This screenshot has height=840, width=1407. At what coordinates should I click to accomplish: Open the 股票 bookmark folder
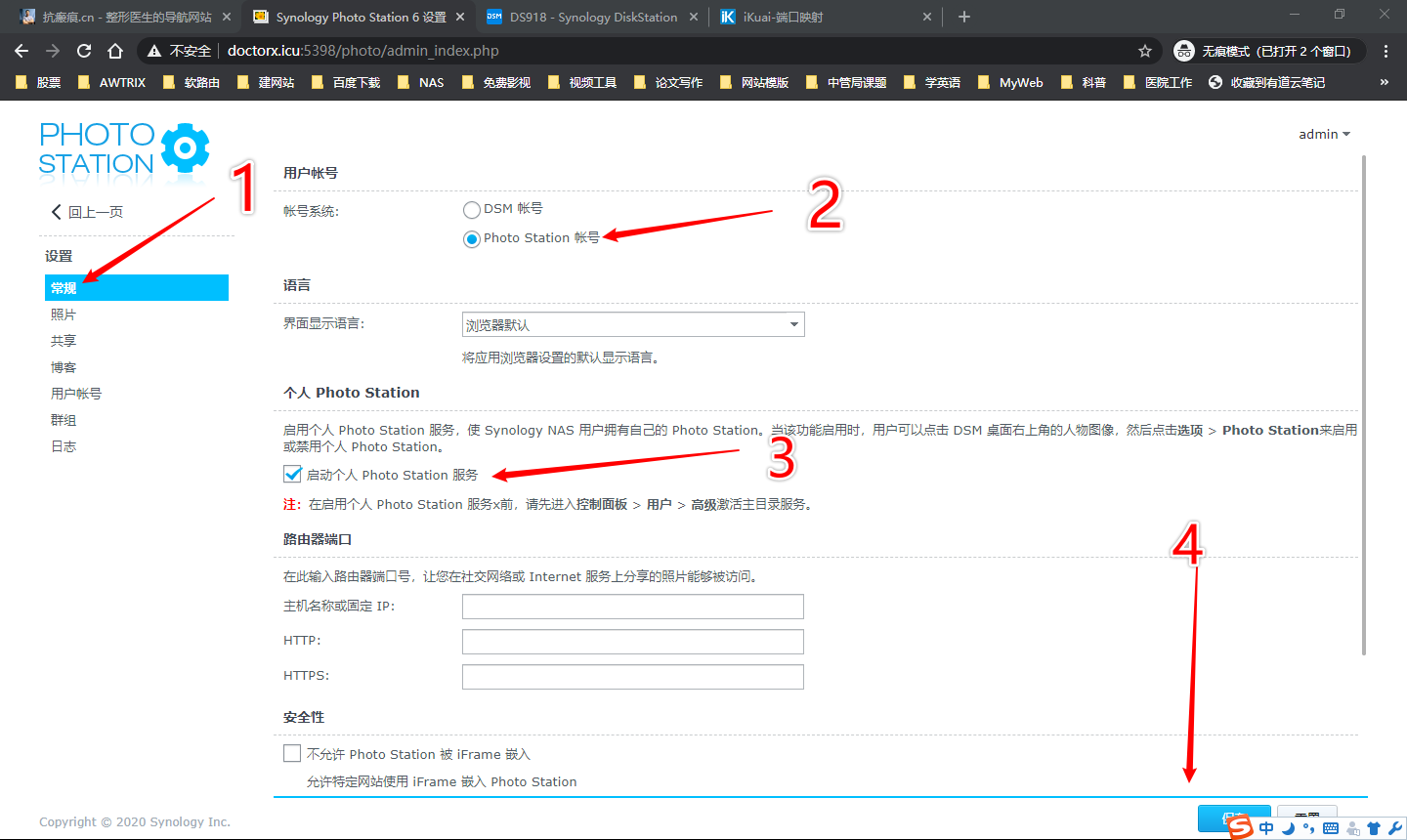click(38, 82)
